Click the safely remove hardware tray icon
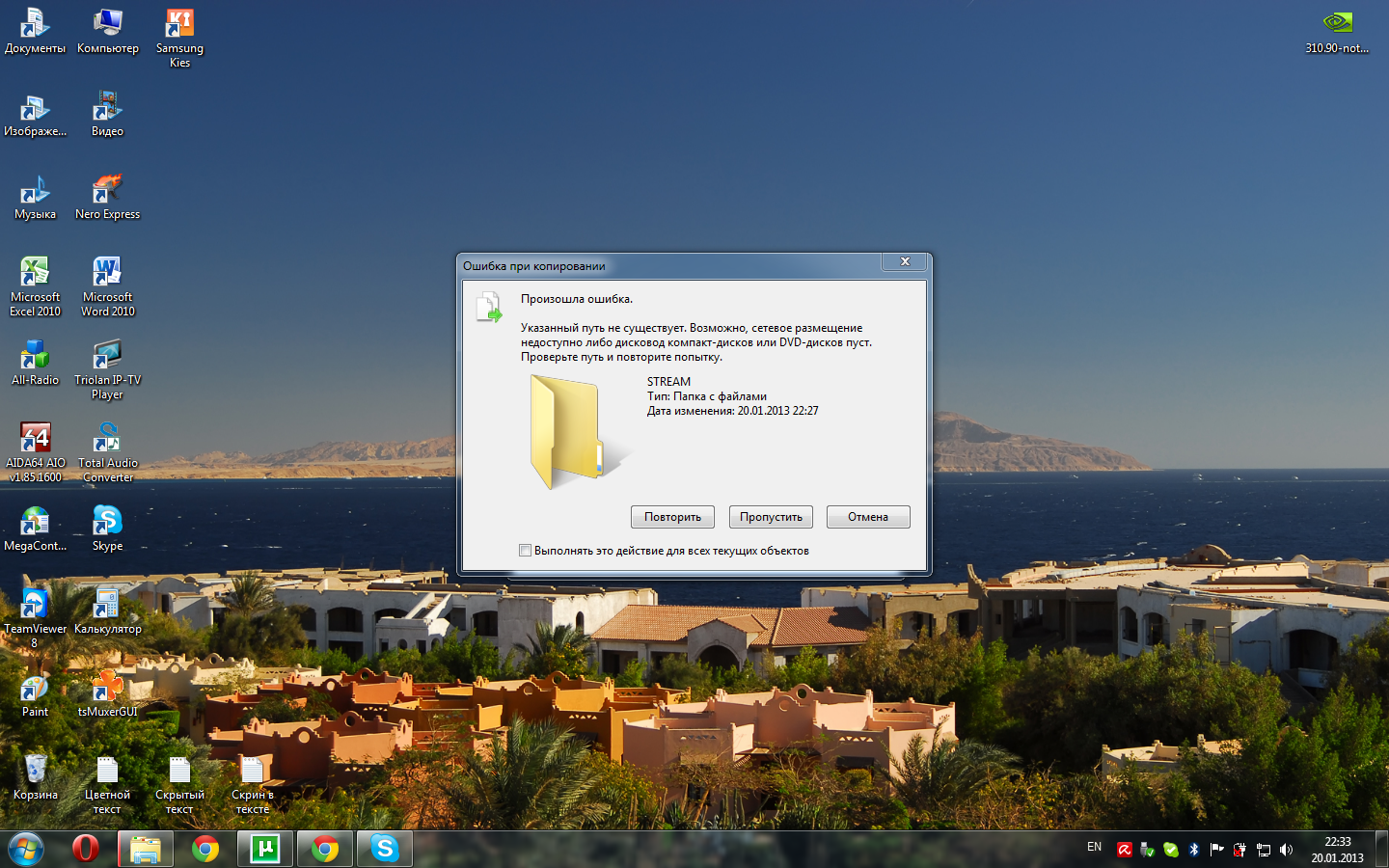1389x868 pixels. [1147, 850]
